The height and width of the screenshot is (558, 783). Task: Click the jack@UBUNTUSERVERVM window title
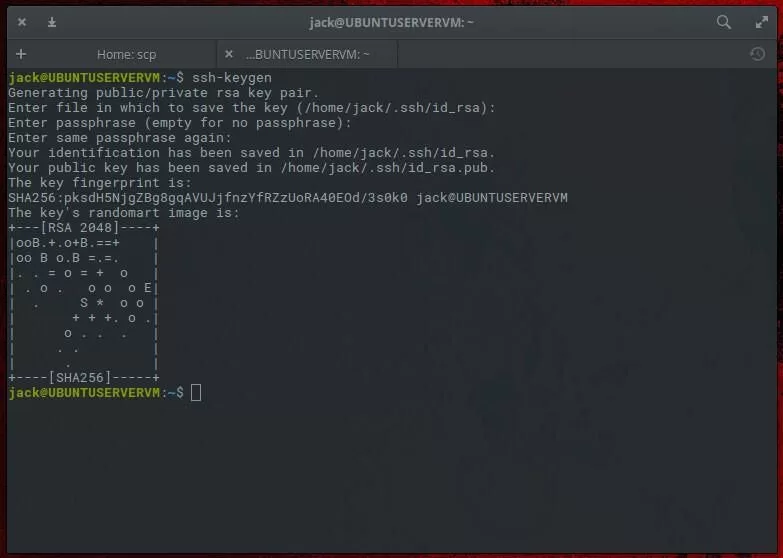point(391,22)
